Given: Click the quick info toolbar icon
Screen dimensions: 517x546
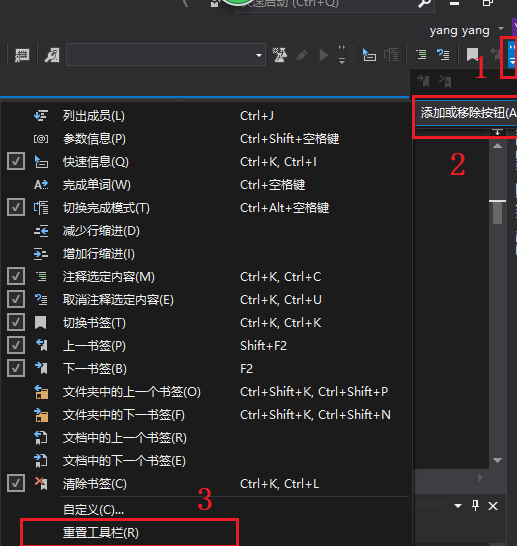Looking at the screenshot, I should [x=369, y=55].
